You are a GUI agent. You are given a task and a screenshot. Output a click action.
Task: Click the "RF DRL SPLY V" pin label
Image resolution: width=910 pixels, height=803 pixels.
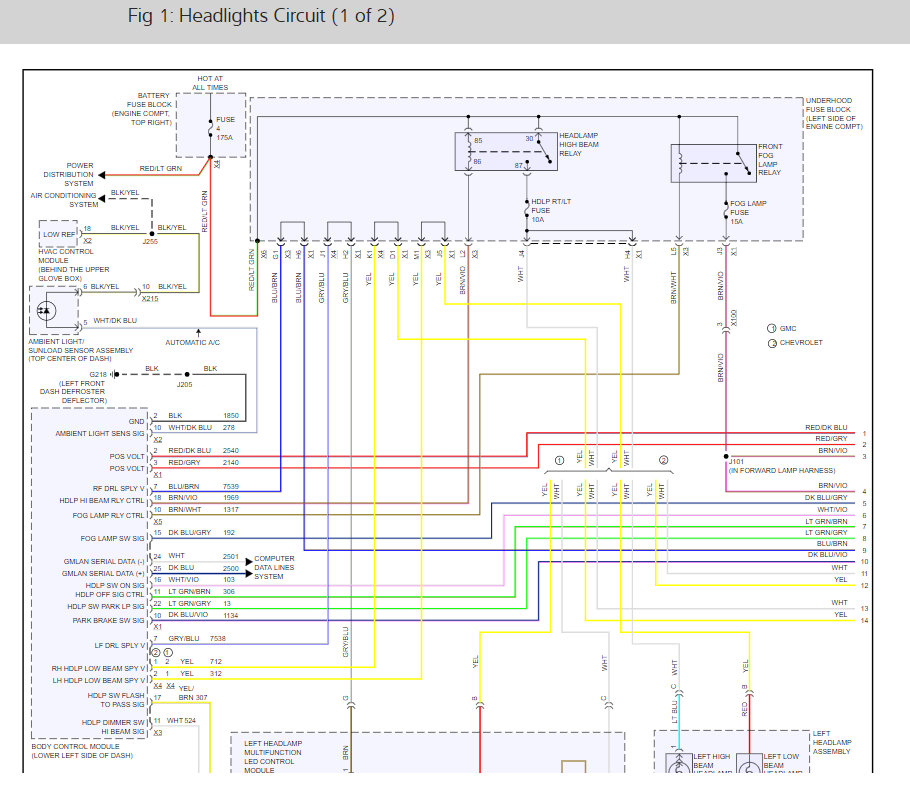click(x=118, y=489)
